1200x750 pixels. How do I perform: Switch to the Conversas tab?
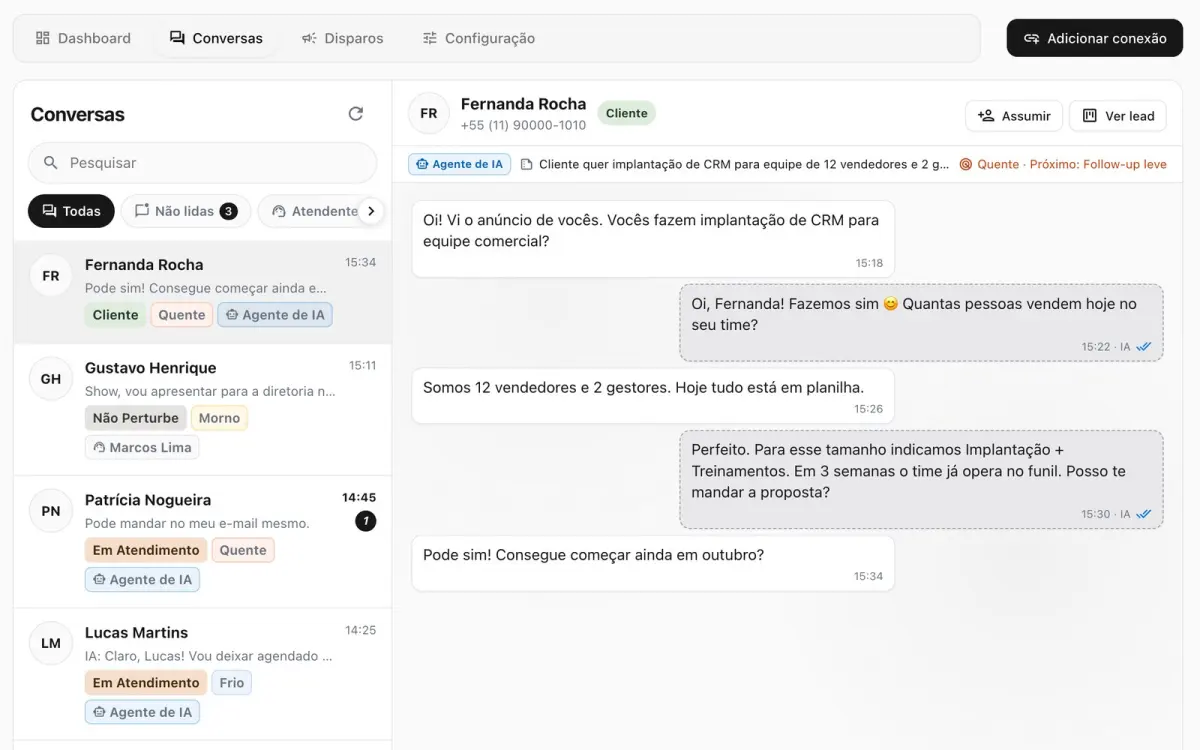[216, 38]
